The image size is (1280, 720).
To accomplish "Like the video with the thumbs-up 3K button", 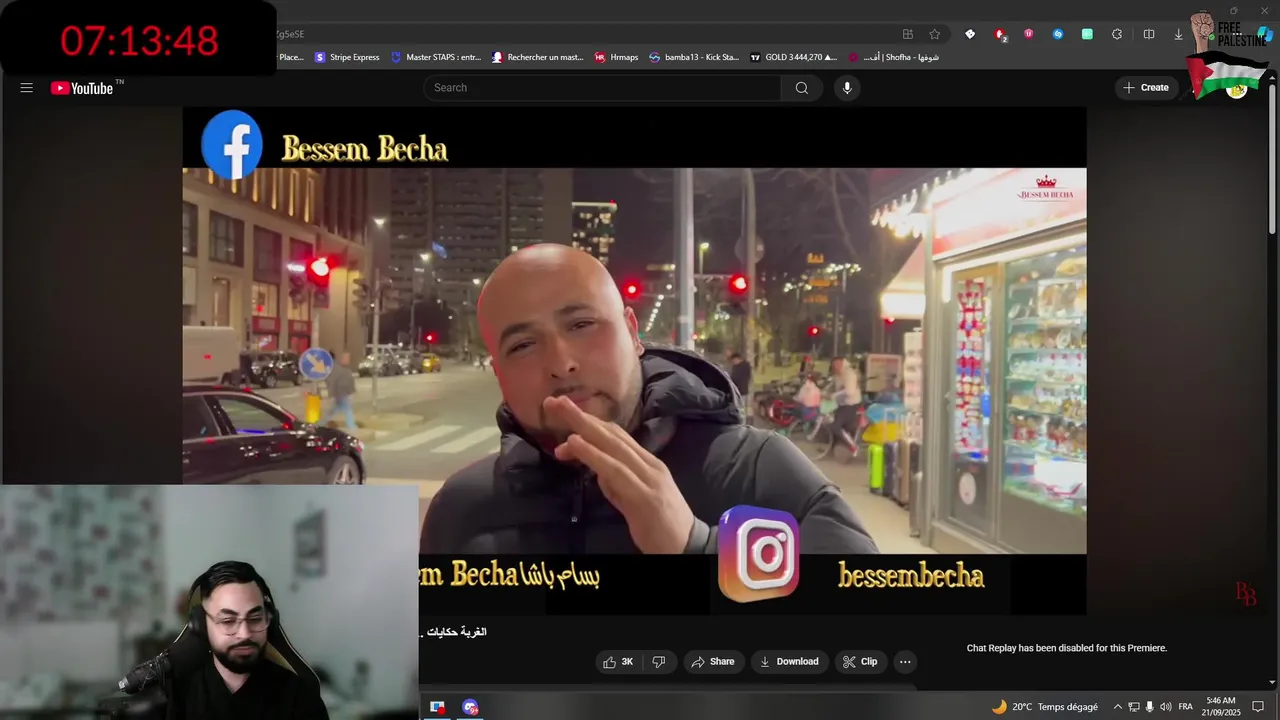I will click(618, 662).
